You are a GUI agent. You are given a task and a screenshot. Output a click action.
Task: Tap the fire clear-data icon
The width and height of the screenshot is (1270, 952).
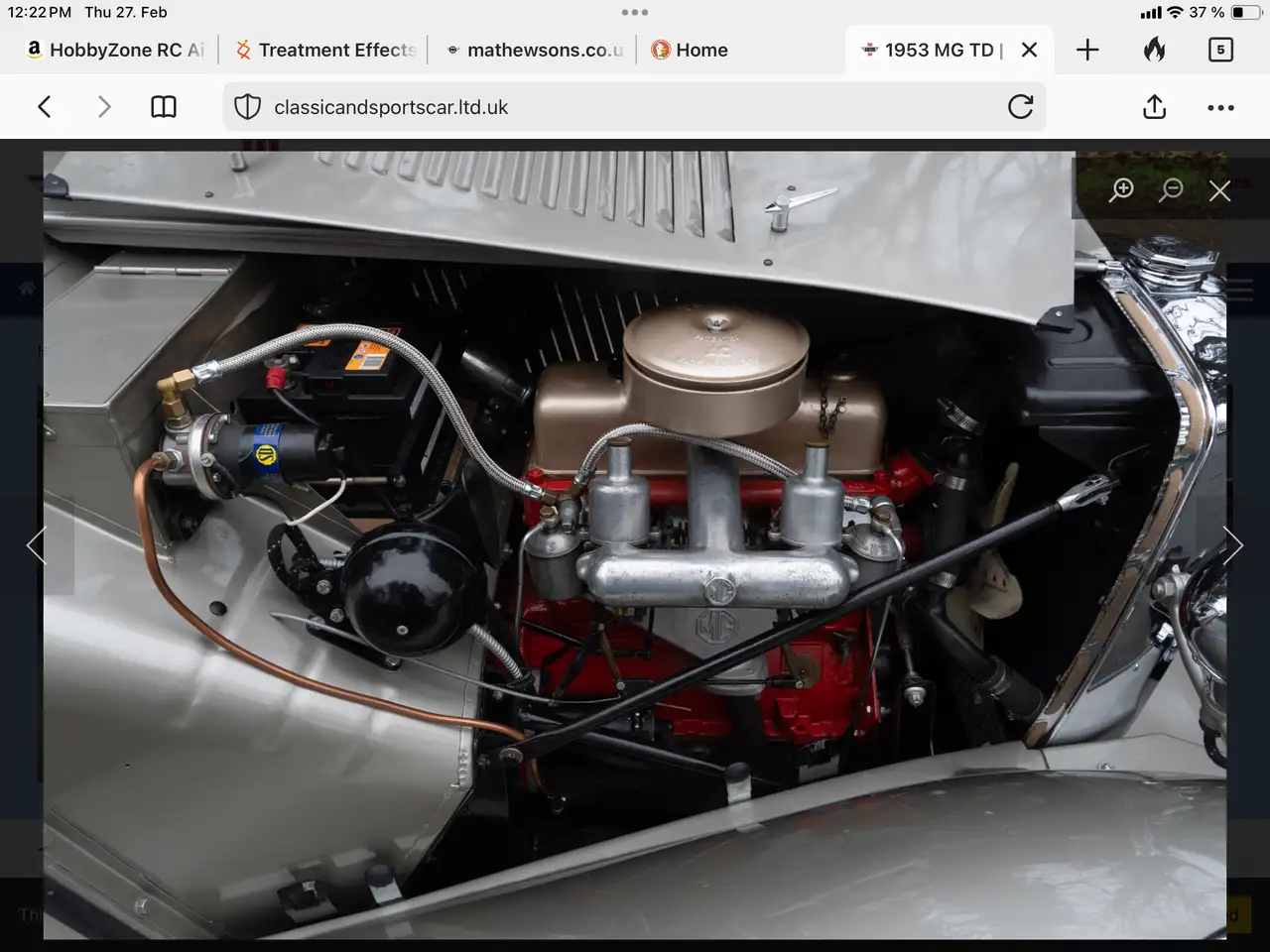(1154, 49)
